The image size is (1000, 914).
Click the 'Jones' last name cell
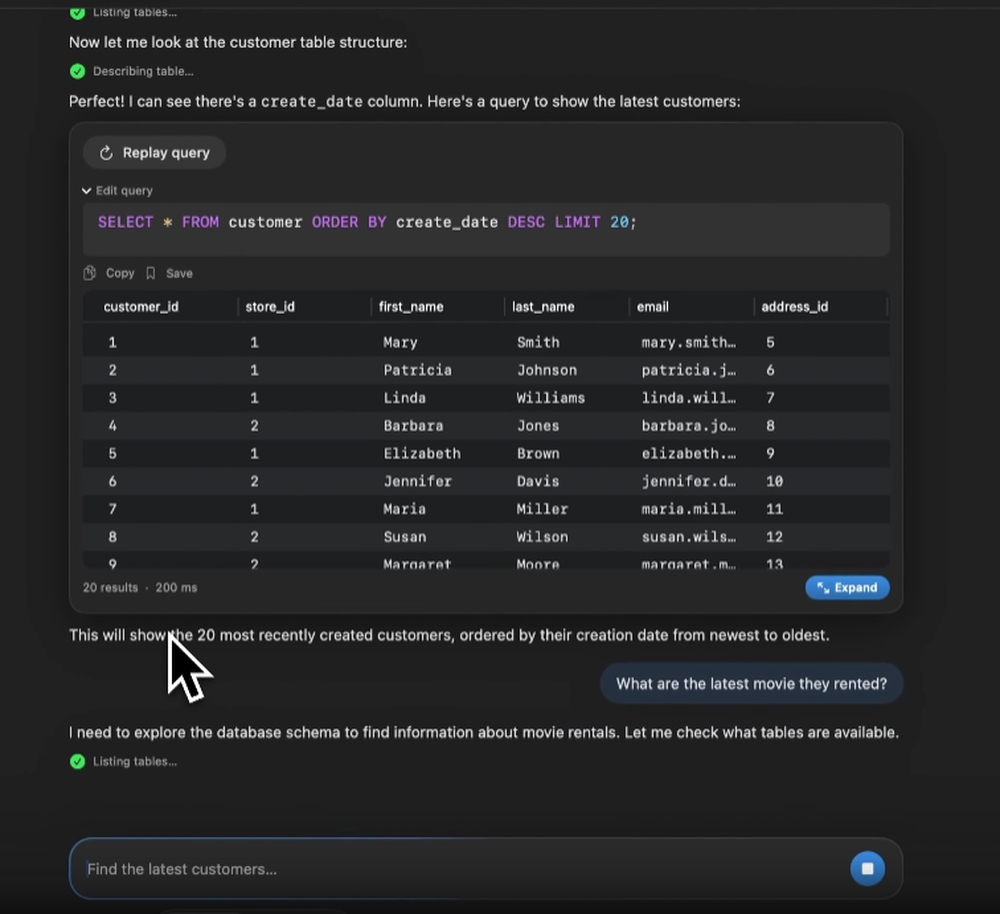(x=538, y=425)
